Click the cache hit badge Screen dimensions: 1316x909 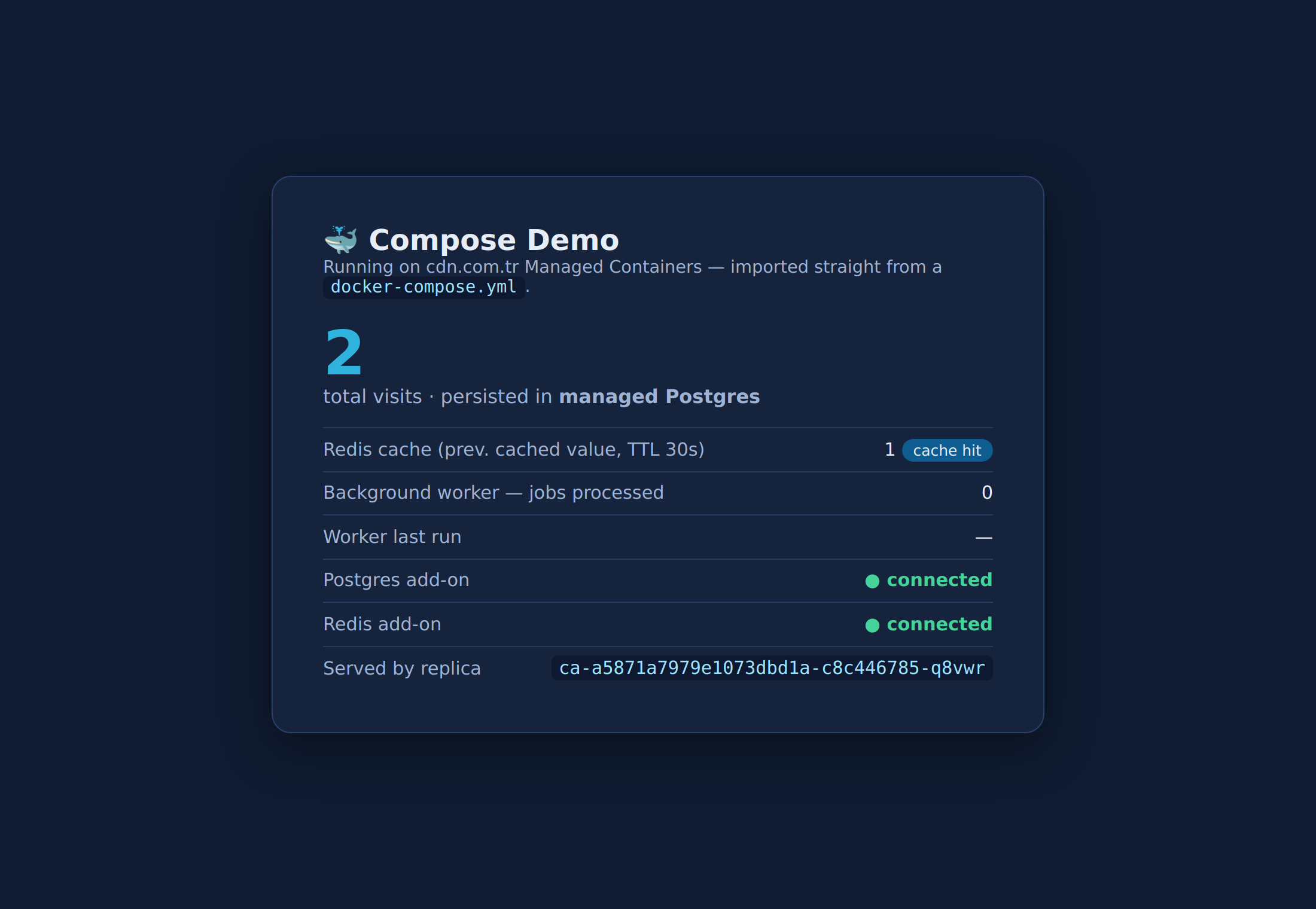coord(947,450)
